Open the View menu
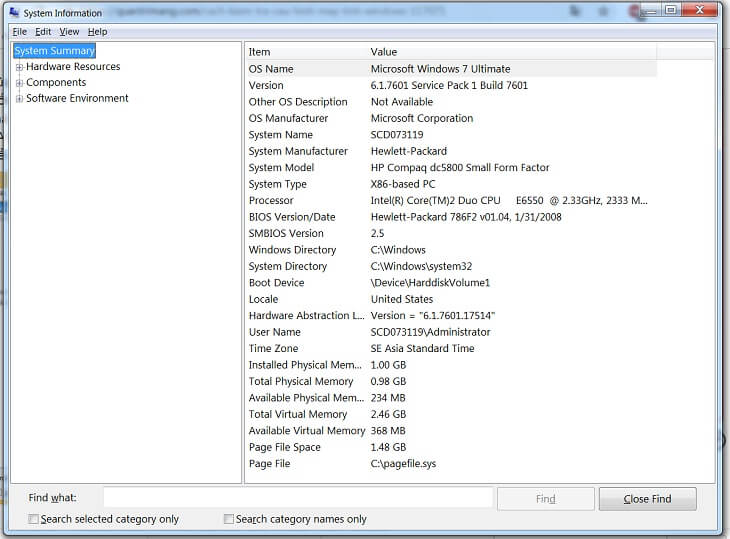The height and width of the screenshot is (539, 730). tap(69, 32)
